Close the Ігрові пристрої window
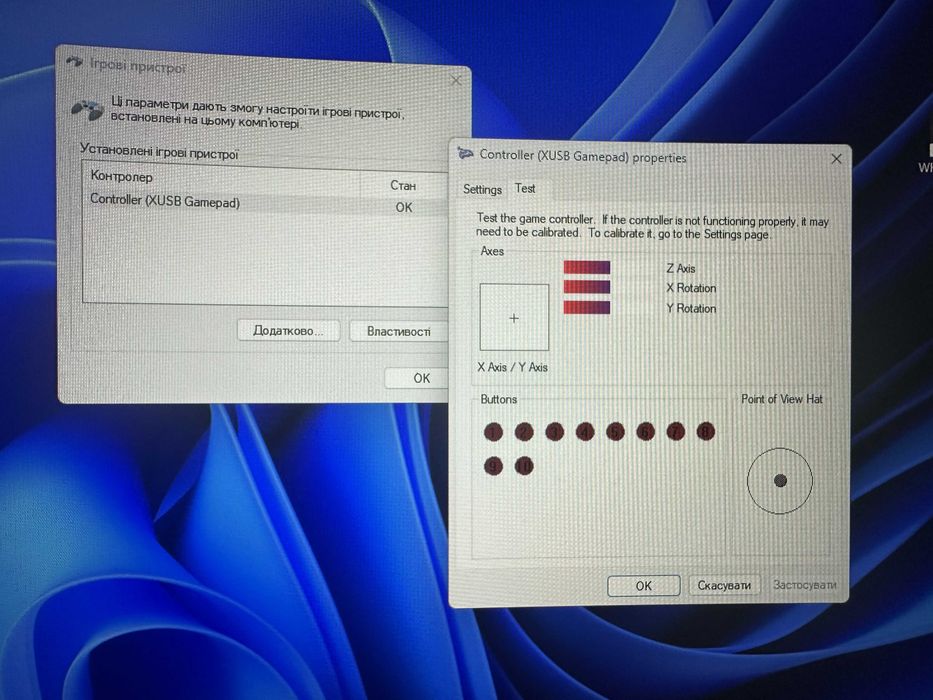This screenshot has height=700, width=933. point(456,80)
